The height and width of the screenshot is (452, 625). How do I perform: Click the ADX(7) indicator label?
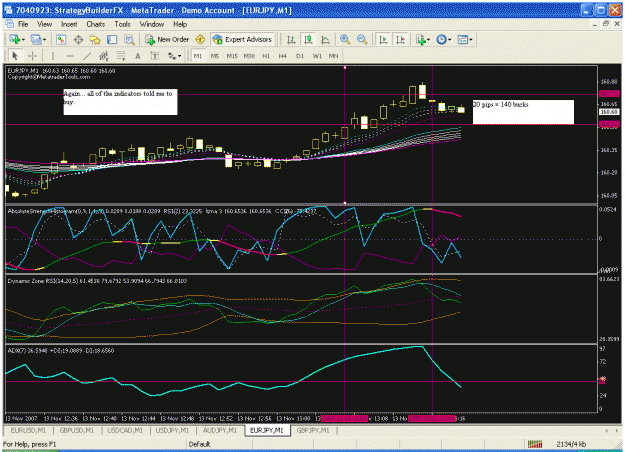[61, 351]
